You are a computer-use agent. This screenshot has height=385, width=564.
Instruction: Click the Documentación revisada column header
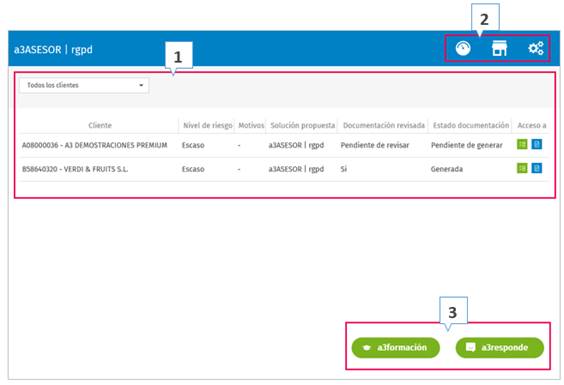pos(384,125)
